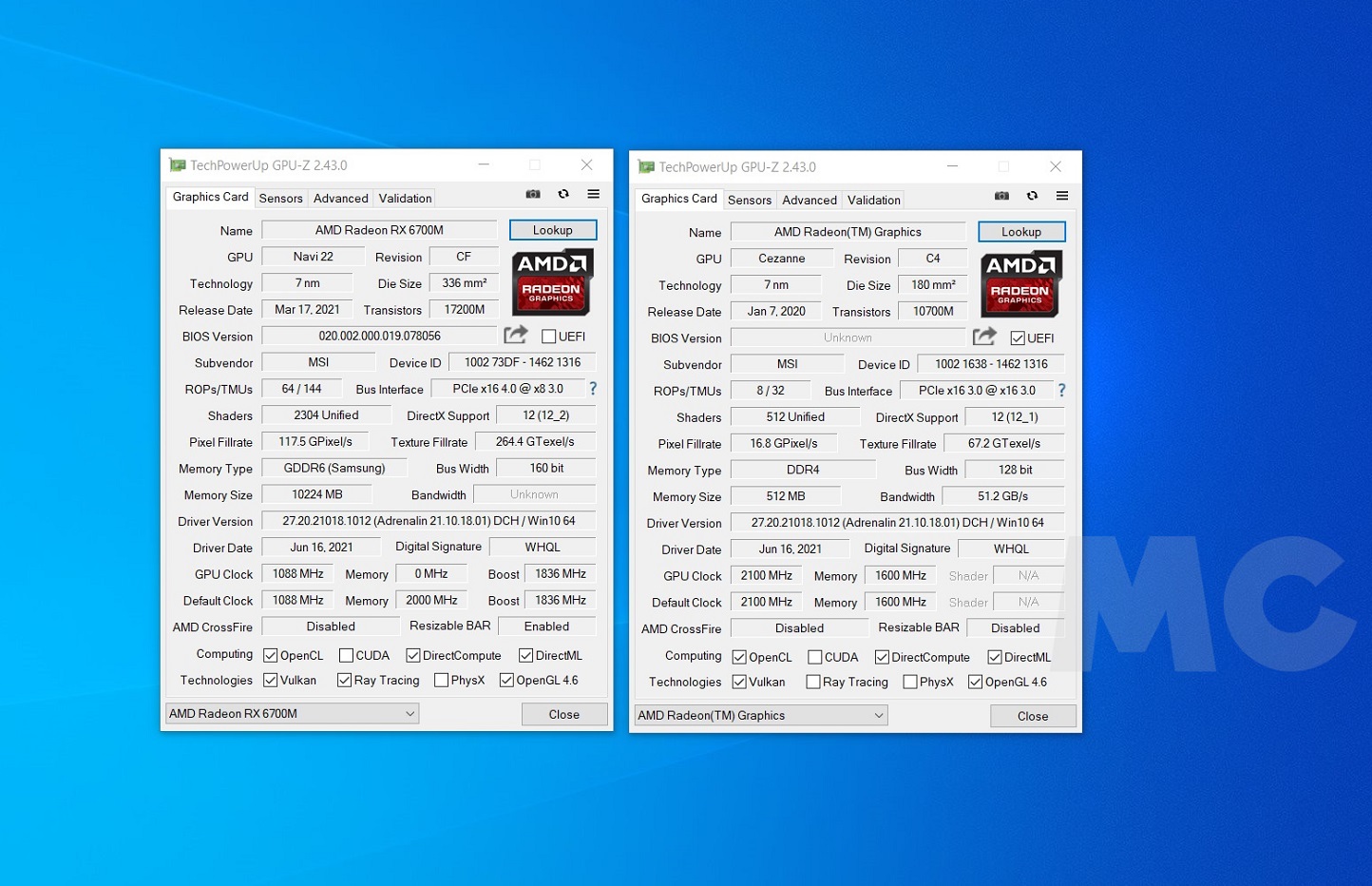Click BIOS Version field 020.002.000.019.078056
This screenshot has height=886, width=1372.
(x=379, y=337)
